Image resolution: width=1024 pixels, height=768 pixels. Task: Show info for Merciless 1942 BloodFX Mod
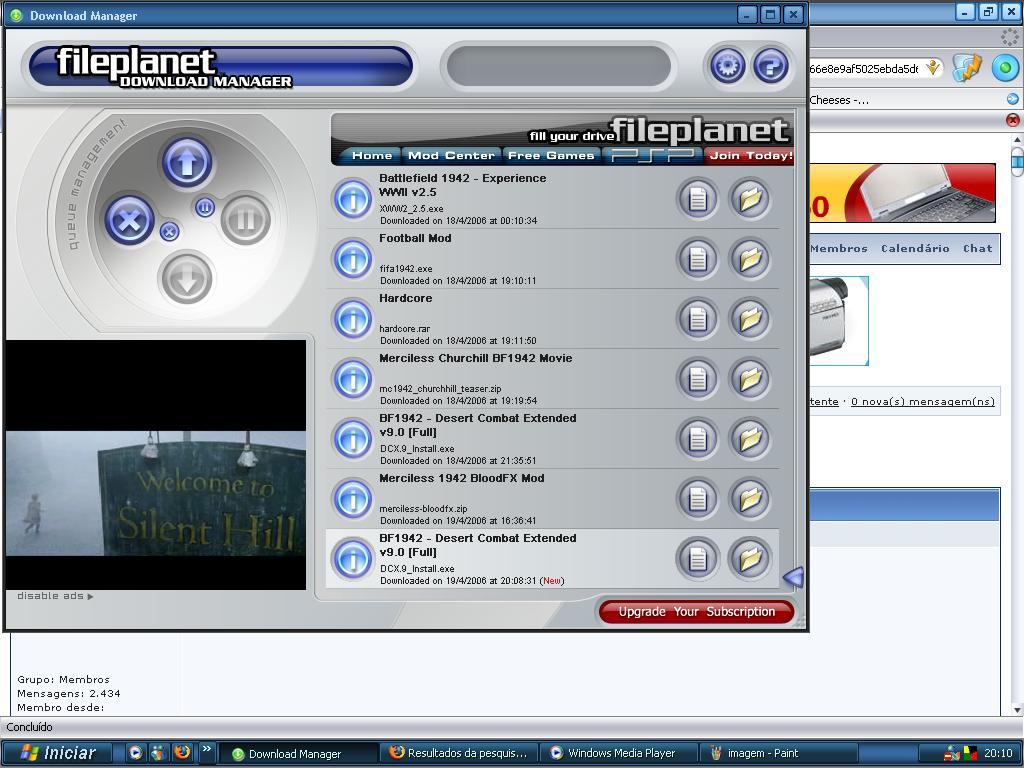353,499
